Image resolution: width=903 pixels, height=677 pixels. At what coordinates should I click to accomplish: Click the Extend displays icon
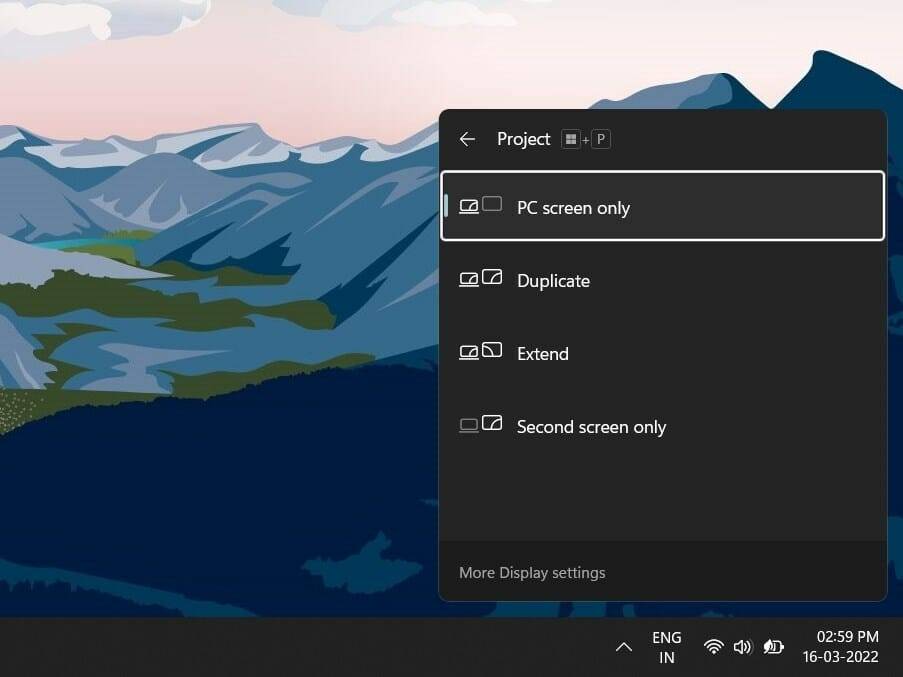(480, 352)
